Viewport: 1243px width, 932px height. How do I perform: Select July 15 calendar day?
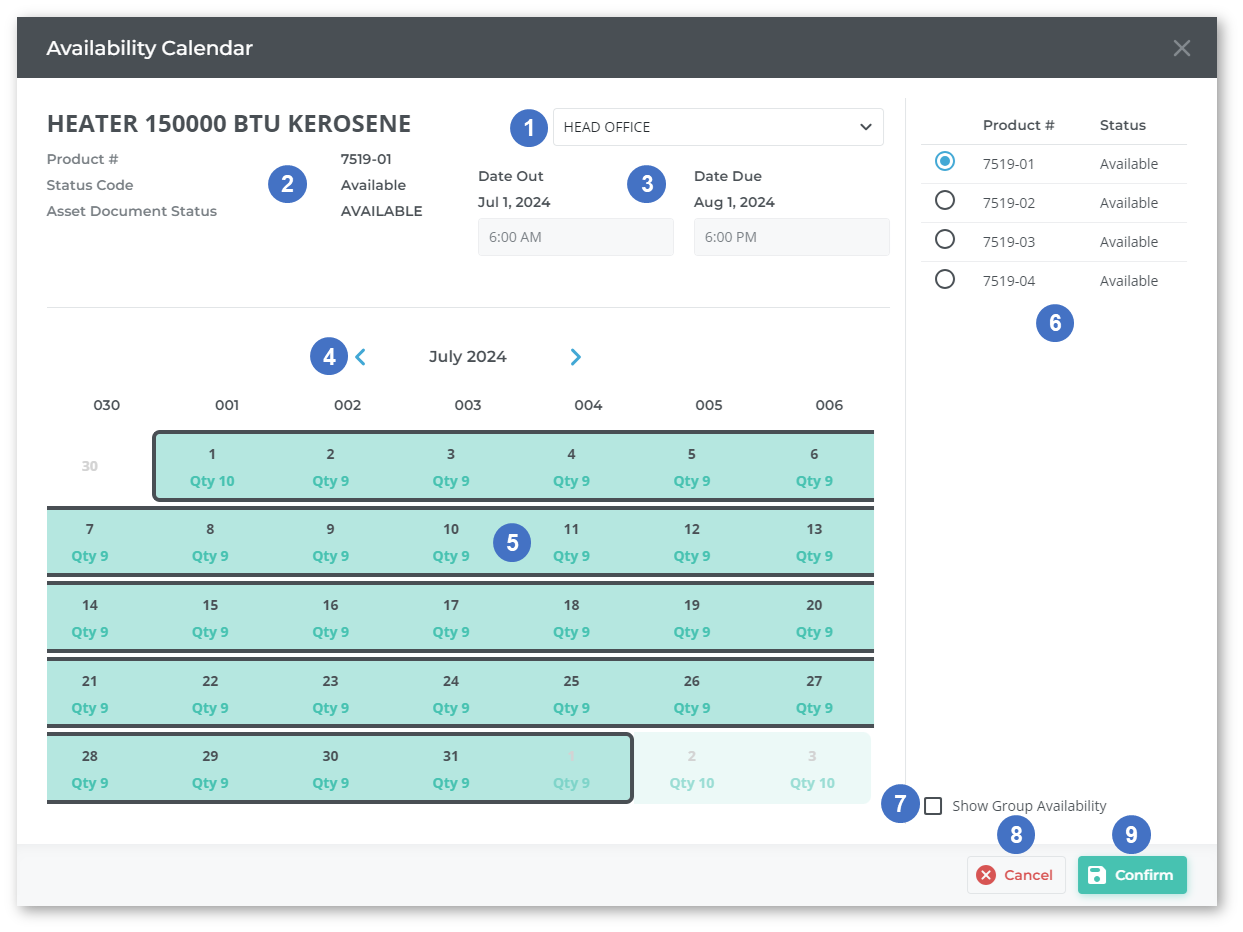(210, 618)
